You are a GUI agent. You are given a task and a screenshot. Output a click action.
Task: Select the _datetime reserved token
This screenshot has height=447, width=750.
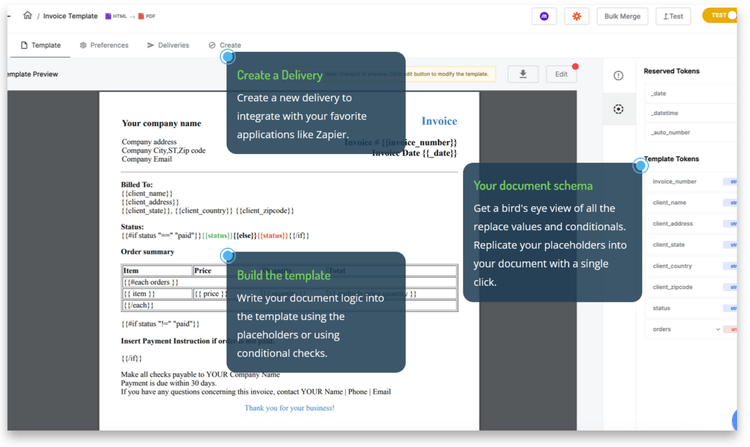tap(691, 113)
